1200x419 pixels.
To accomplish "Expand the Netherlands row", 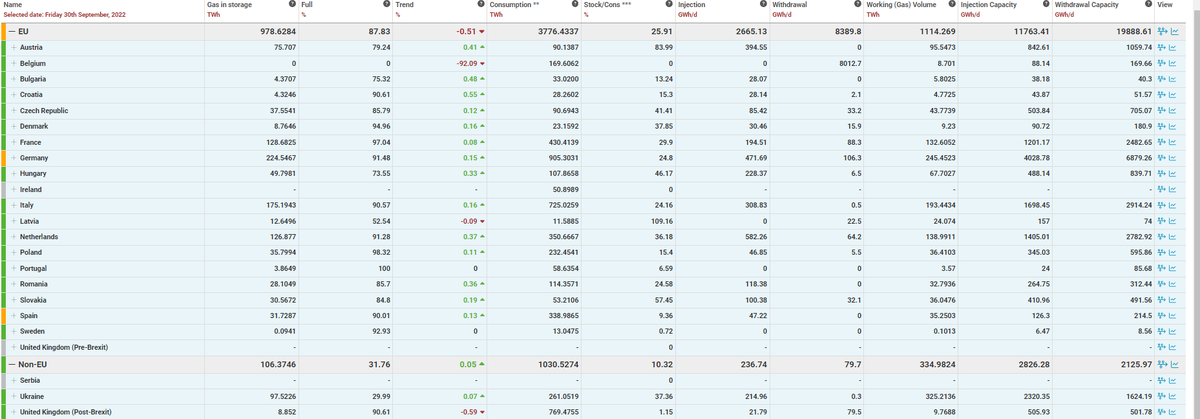I will click(x=14, y=237).
